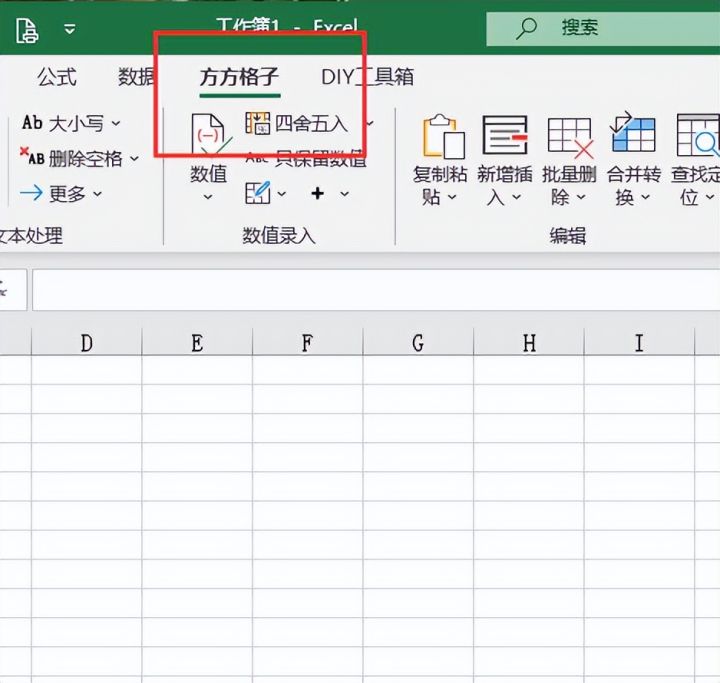Select column I header
Screen dimensions: 720x683
[639, 343]
